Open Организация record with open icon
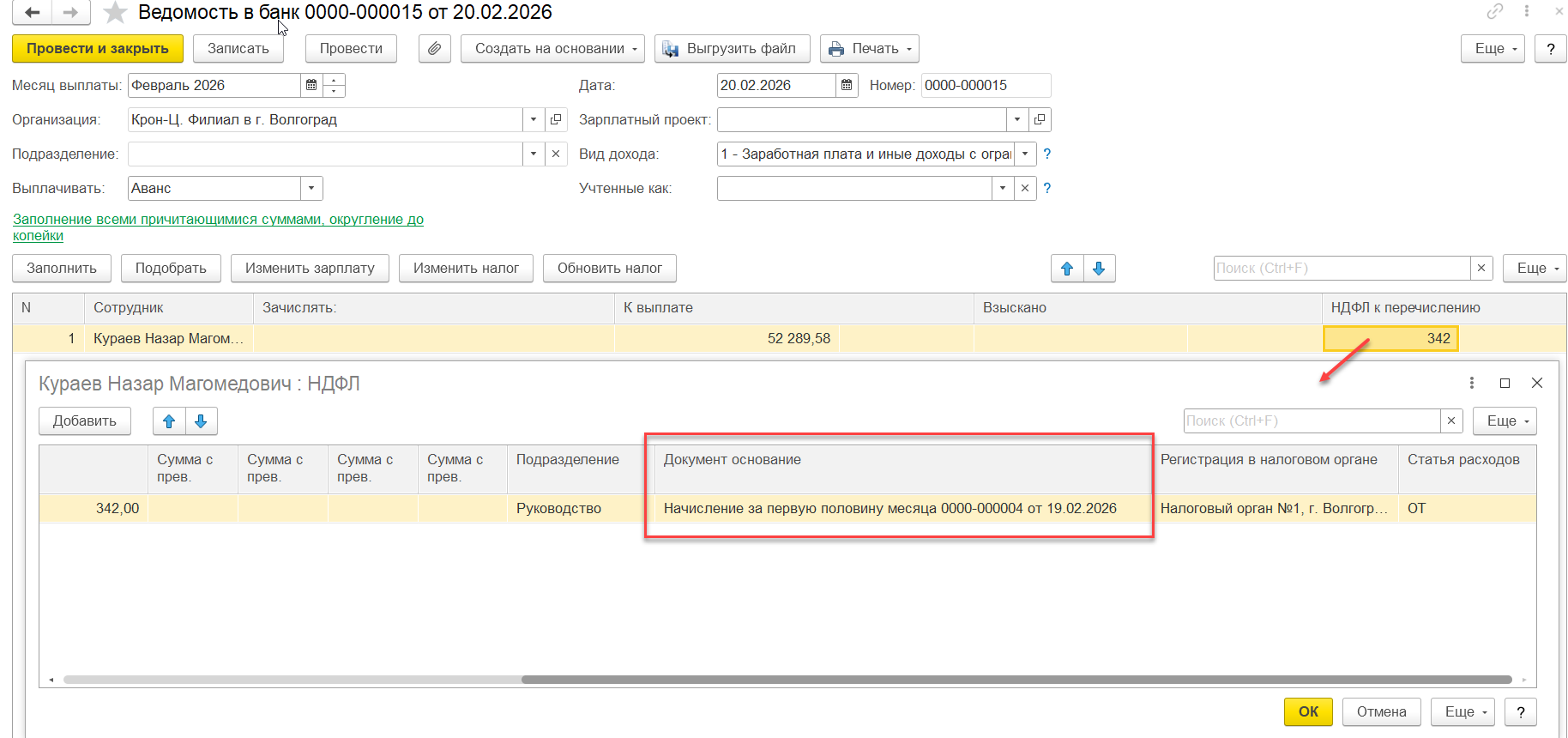Screen dimensions: 1568x738 (x=556, y=119)
